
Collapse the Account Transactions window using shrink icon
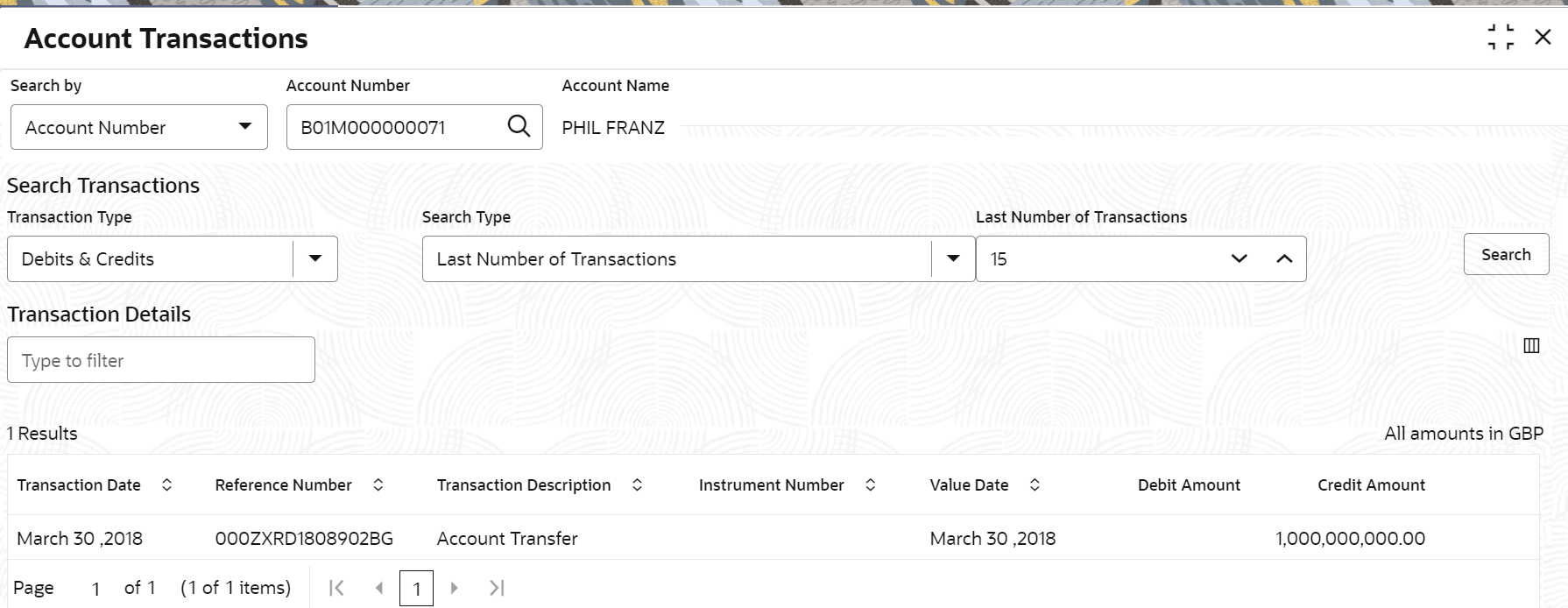coord(1501,37)
